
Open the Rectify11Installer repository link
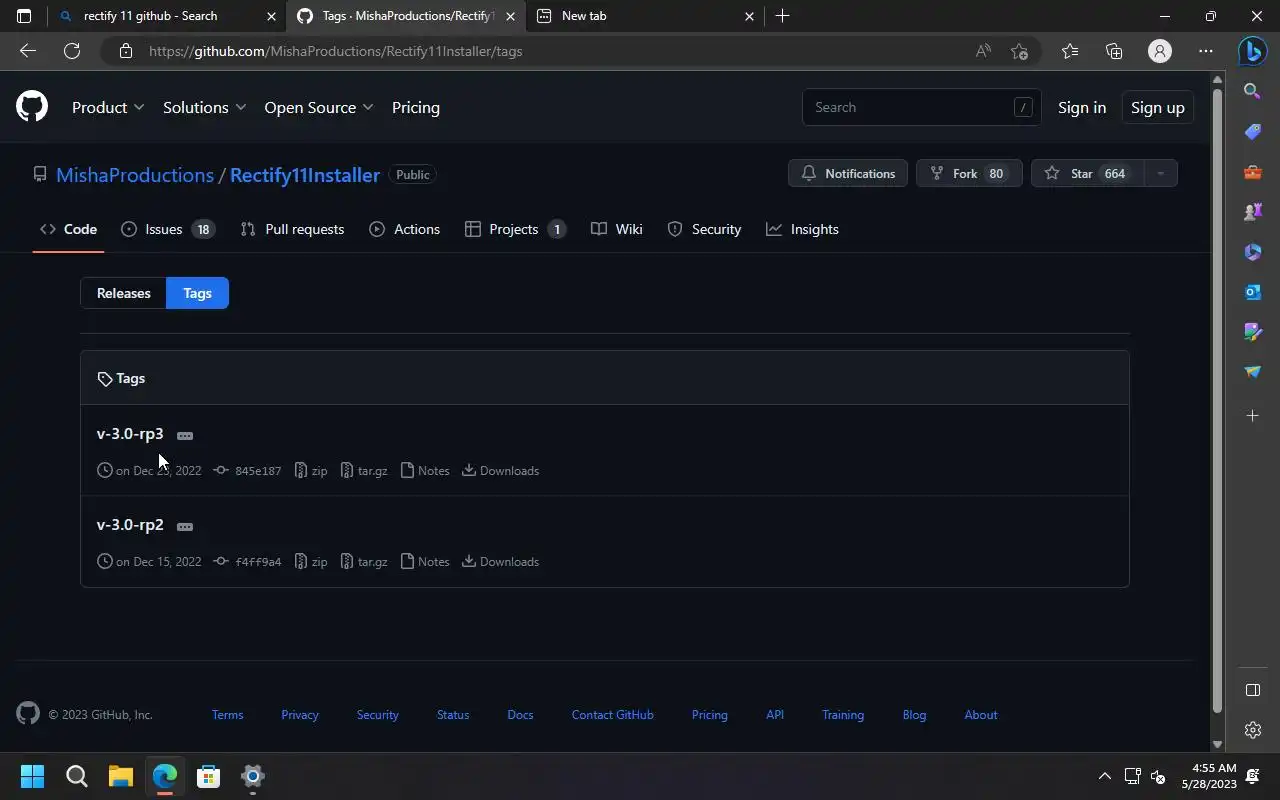[305, 175]
